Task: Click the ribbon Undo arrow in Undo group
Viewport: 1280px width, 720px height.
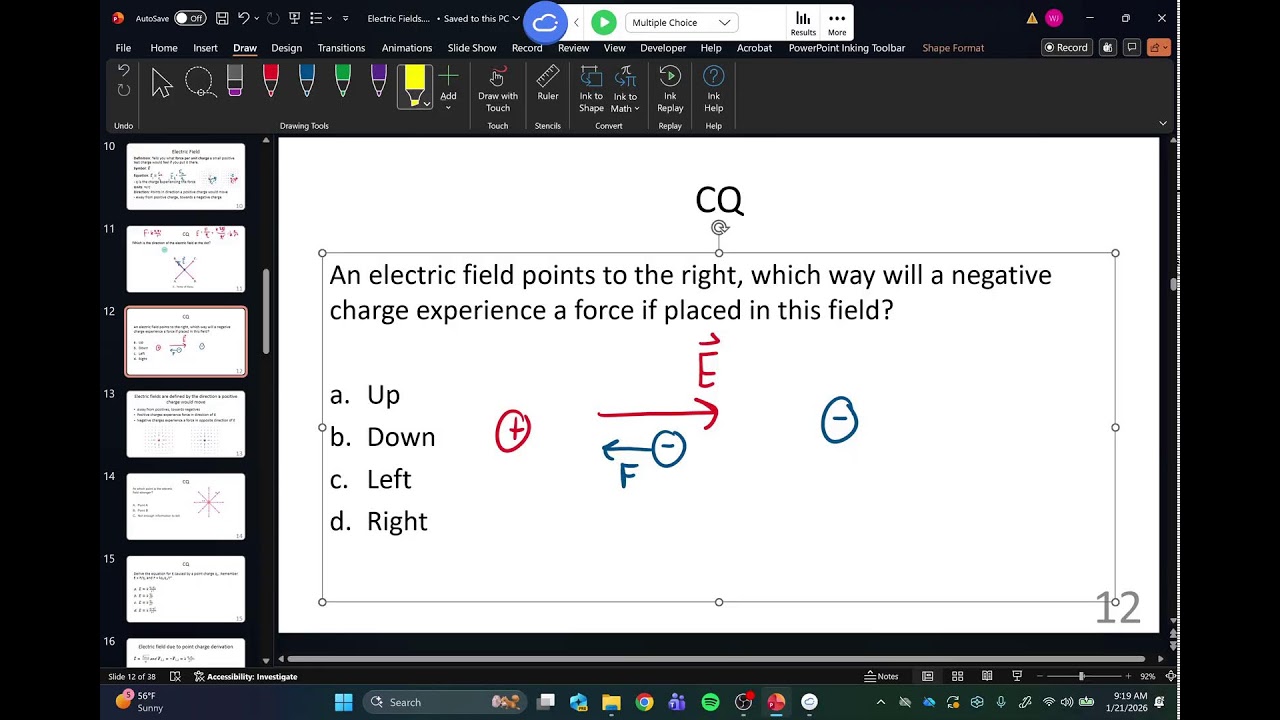Action: pos(124,70)
